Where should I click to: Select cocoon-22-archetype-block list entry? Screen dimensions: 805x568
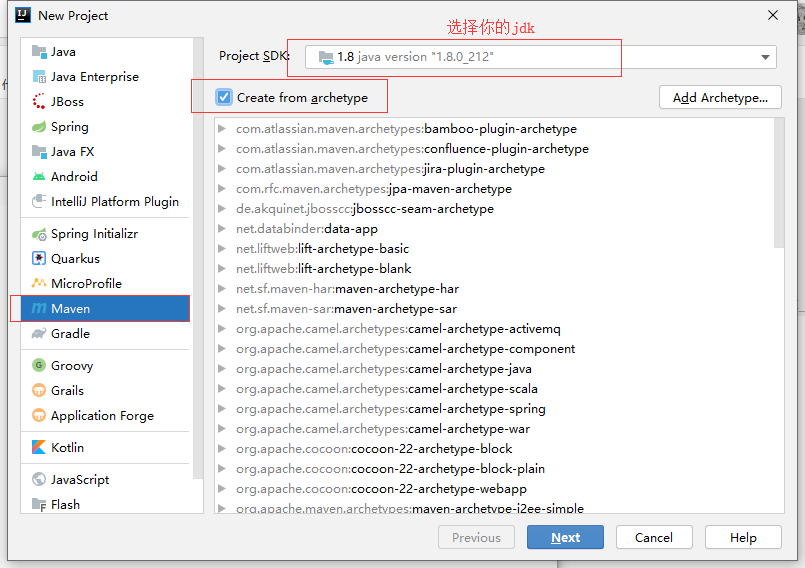(374, 449)
